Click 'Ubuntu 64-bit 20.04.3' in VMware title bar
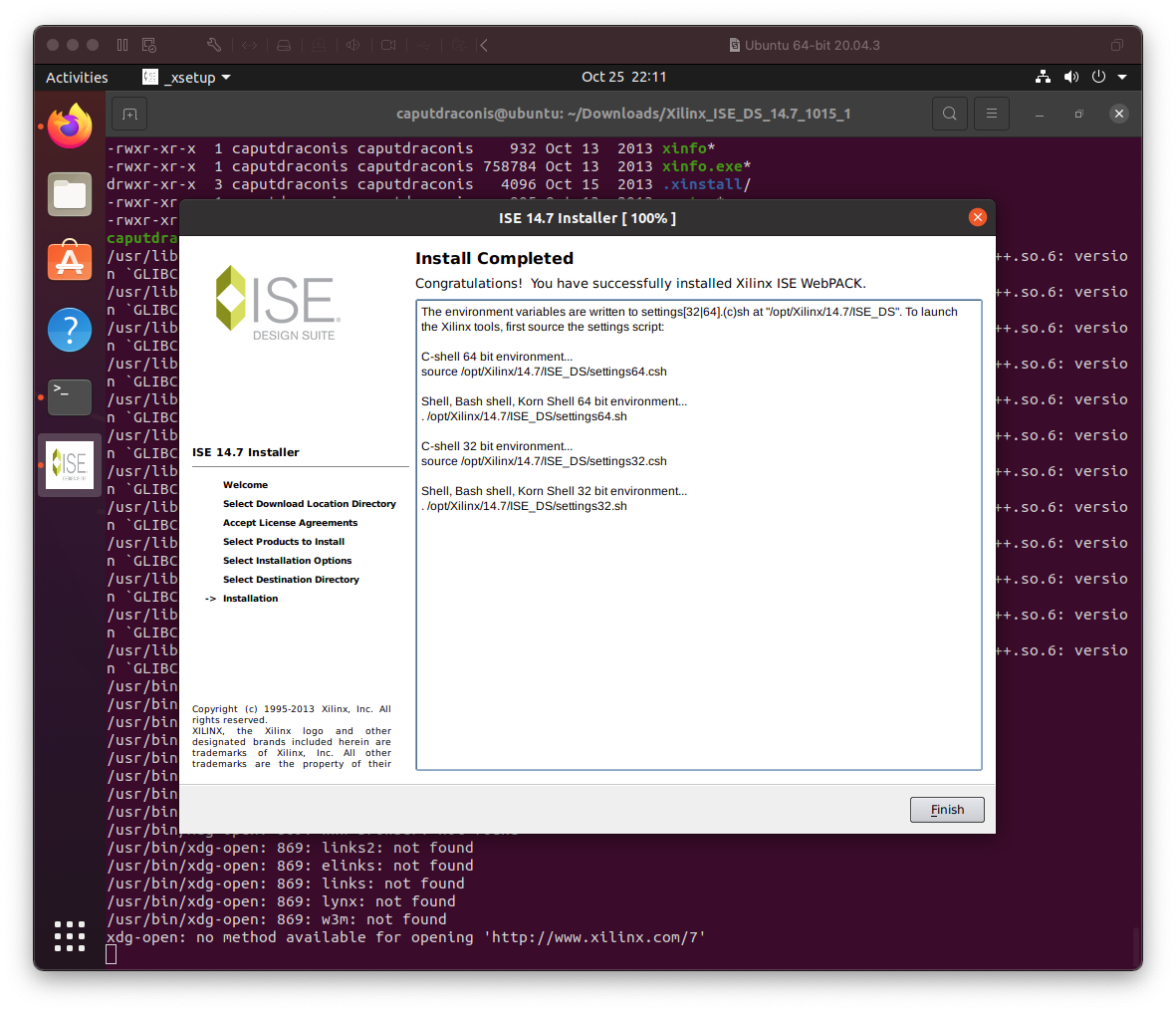Viewport: 1176px width, 1012px height. [813, 45]
